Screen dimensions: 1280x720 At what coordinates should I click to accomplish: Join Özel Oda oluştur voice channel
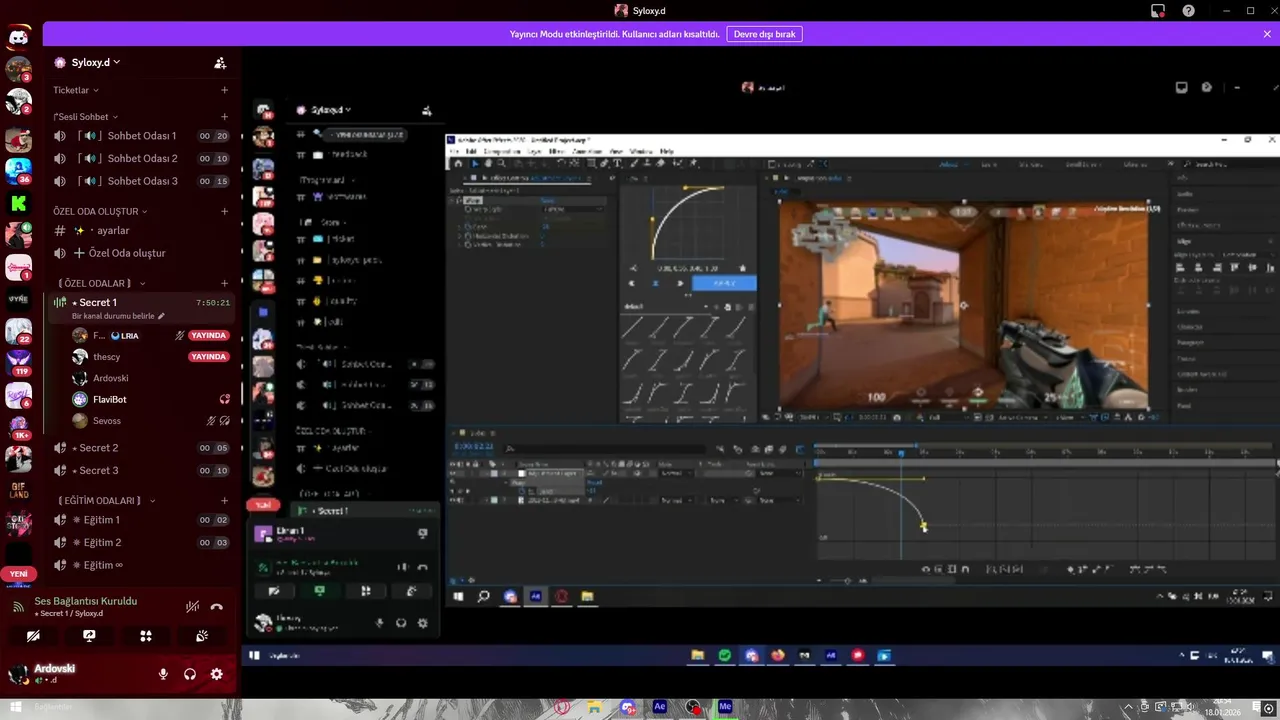(141, 253)
